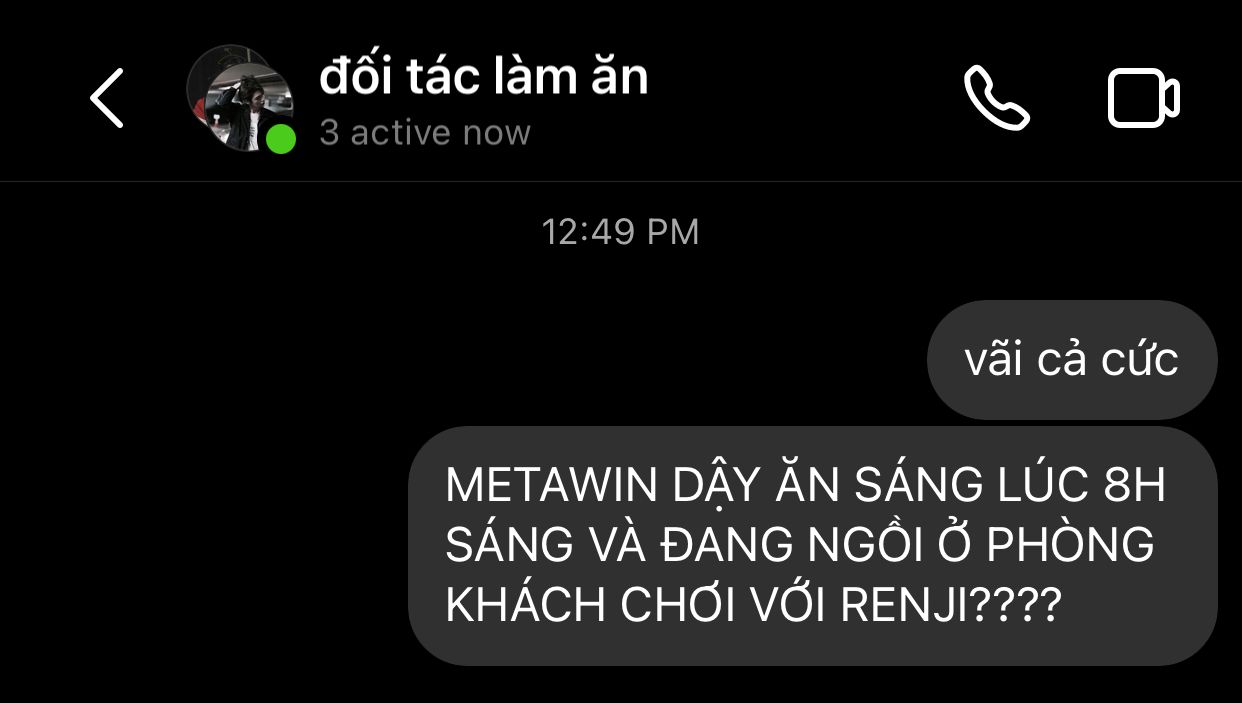
Task: Click the word "PHÒNG" in the message
Action: coord(1071,546)
